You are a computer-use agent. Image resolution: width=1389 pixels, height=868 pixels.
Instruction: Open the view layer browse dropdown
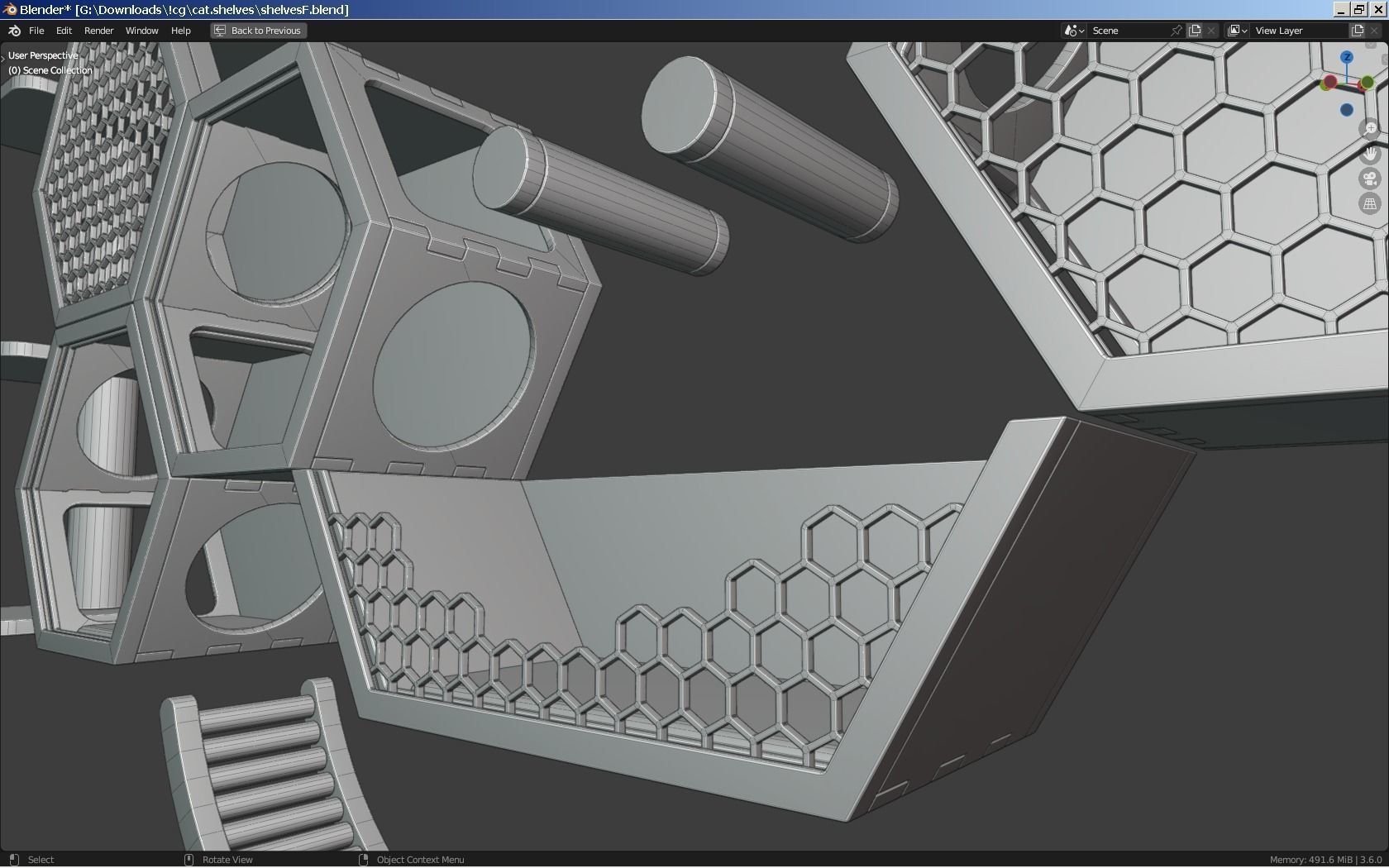point(1237,31)
